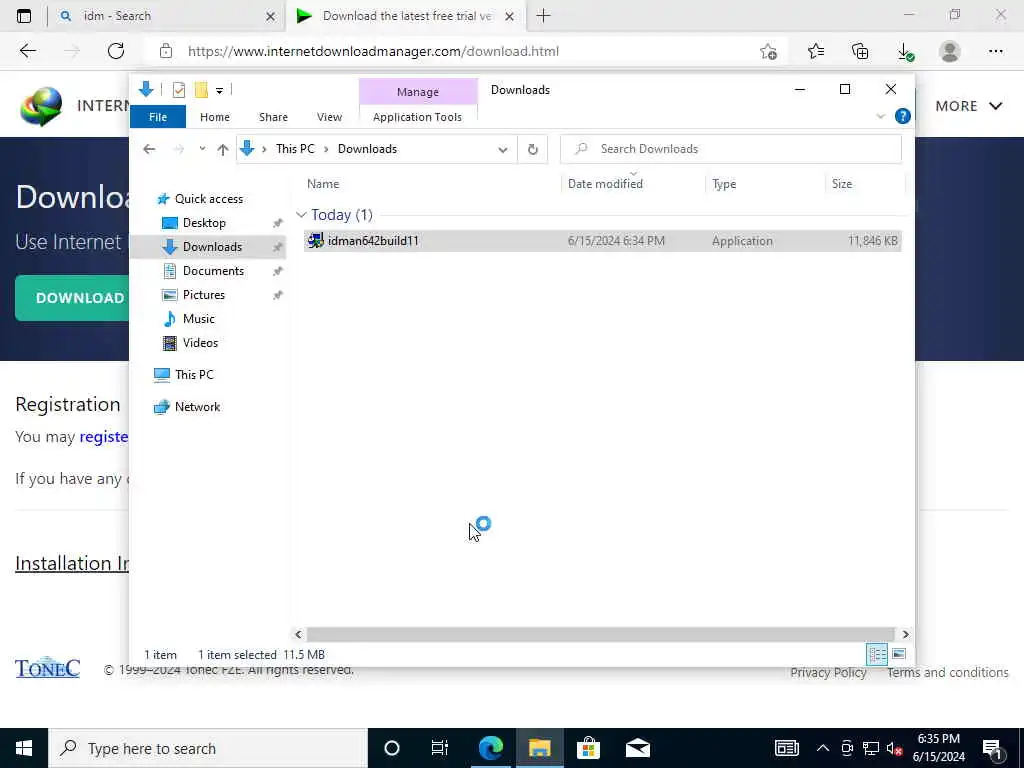Open Microsoft Store from taskbar
Image resolution: width=1024 pixels, height=768 pixels.
588,748
